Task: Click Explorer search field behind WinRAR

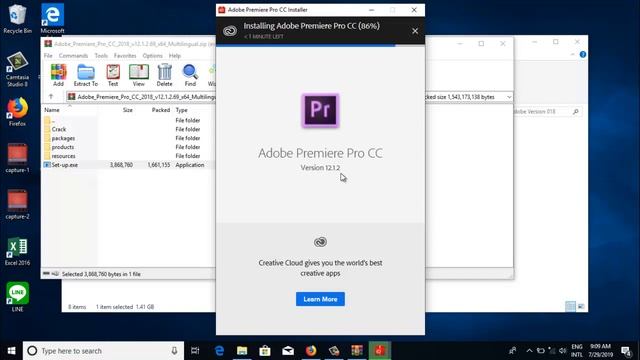Action: [x=546, y=111]
